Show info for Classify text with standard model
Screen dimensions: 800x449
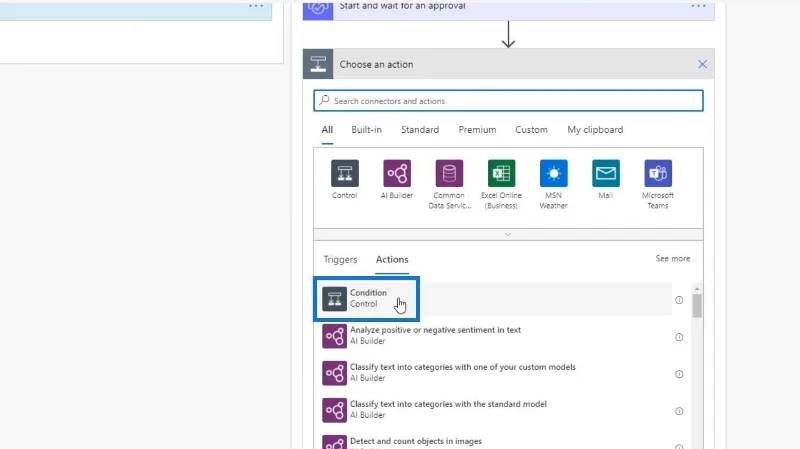click(x=679, y=411)
